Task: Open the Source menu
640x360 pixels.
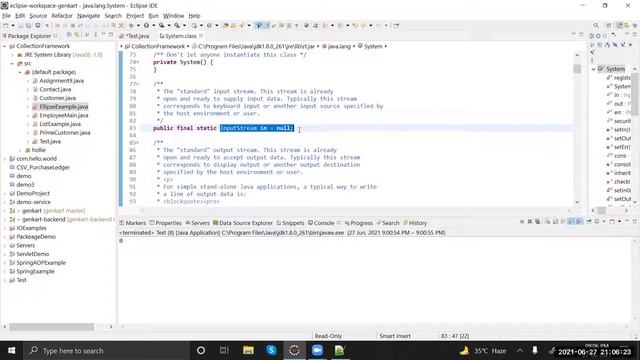Action: click(38, 16)
